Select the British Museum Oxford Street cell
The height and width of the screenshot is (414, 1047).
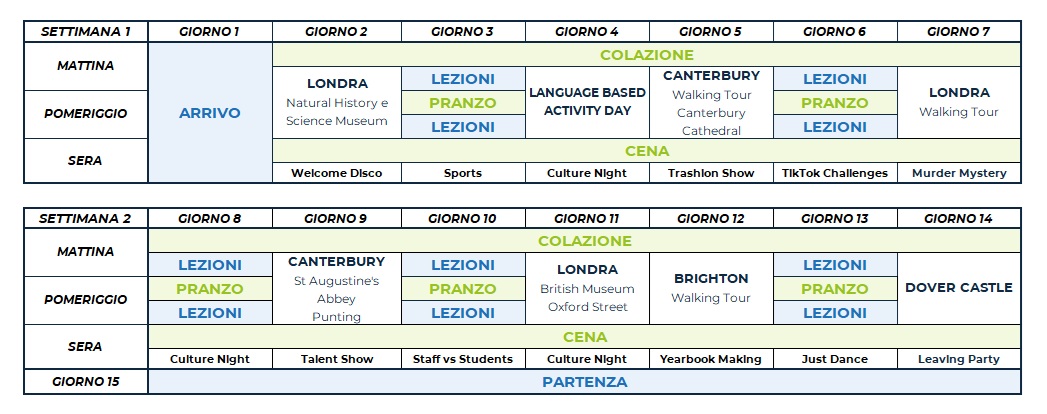click(587, 289)
